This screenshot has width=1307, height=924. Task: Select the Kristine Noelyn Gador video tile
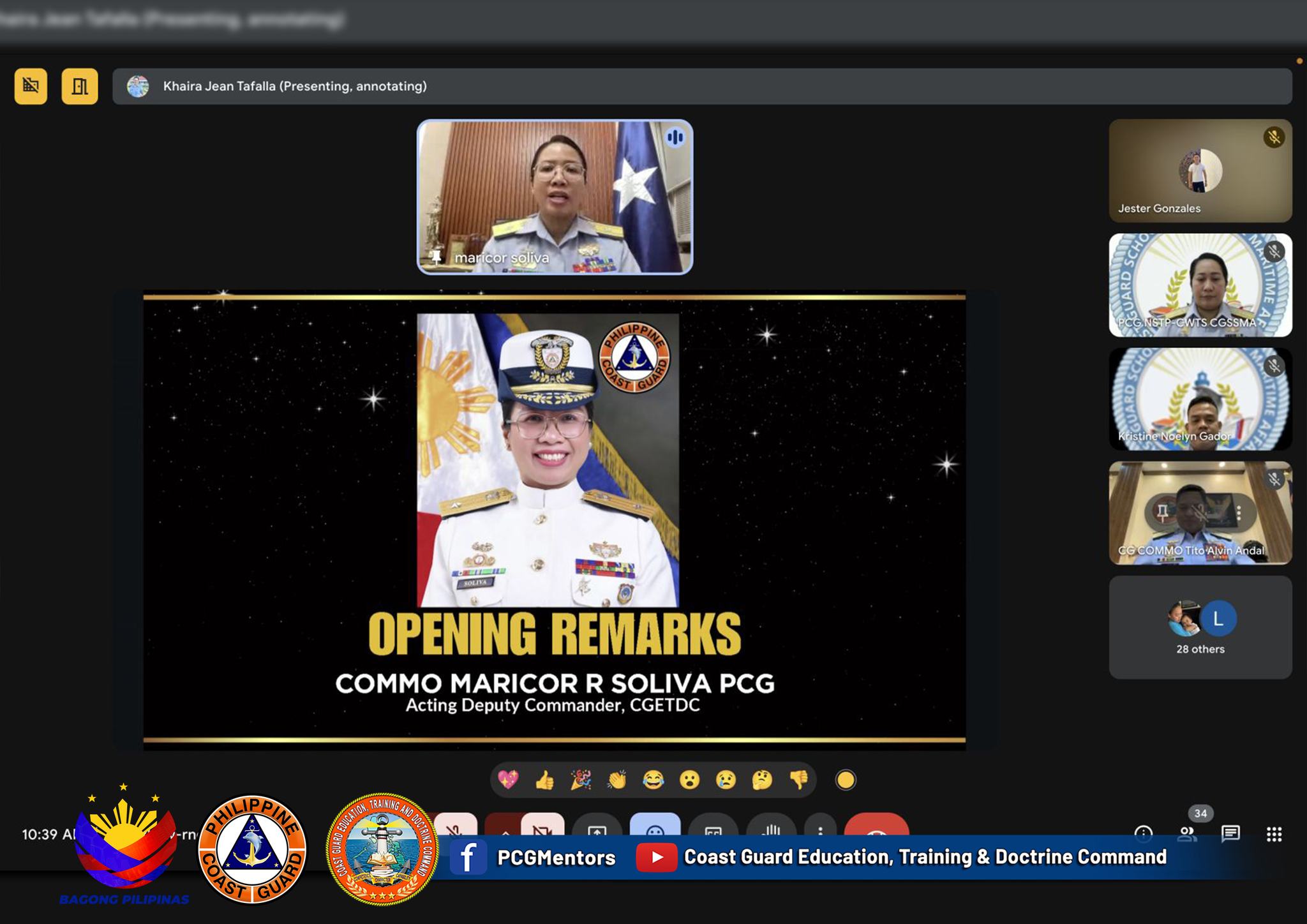pos(1200,399)
